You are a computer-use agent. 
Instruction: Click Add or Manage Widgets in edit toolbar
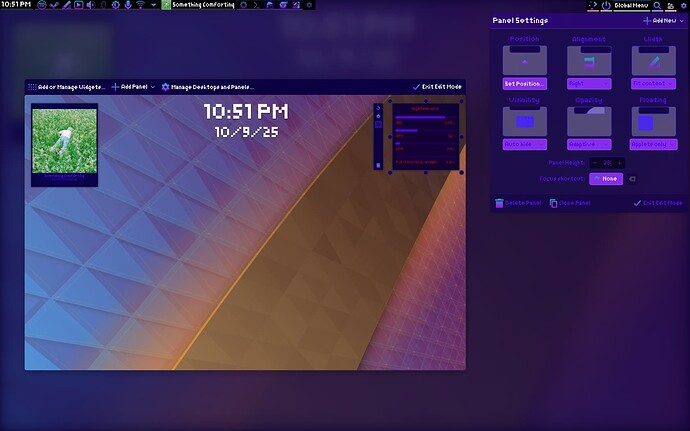(66, 87)
